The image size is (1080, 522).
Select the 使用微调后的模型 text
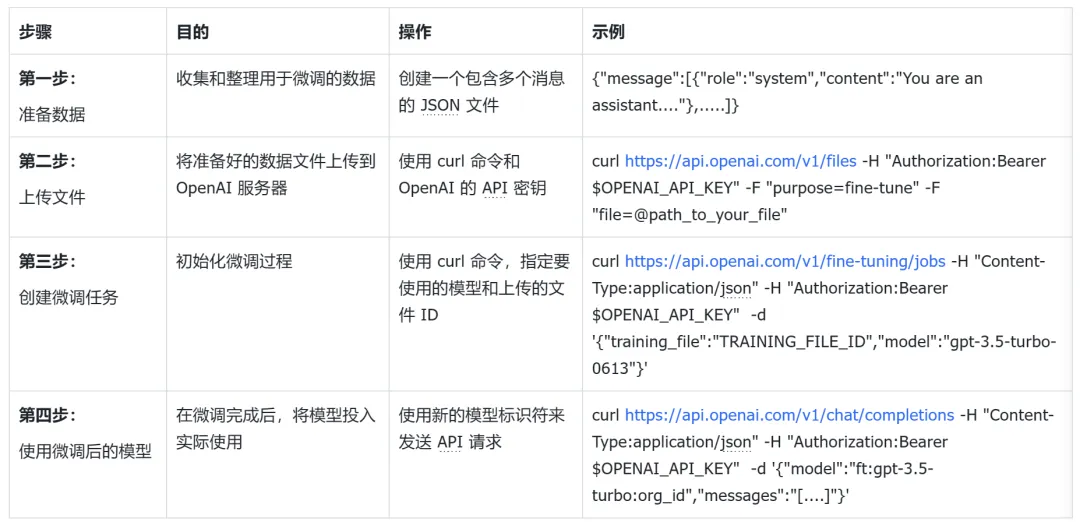coord(85,452)
